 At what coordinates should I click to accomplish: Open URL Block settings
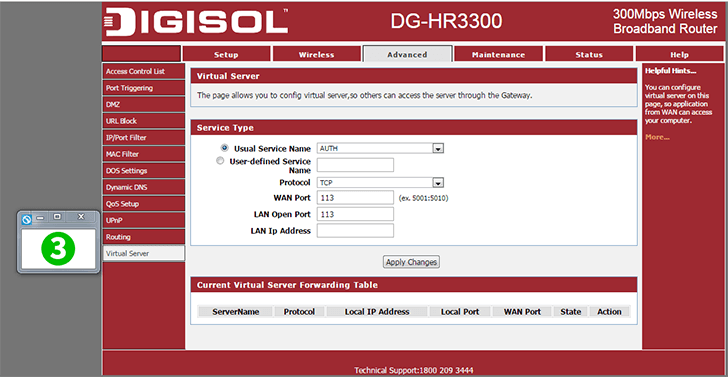click(143, 121)
